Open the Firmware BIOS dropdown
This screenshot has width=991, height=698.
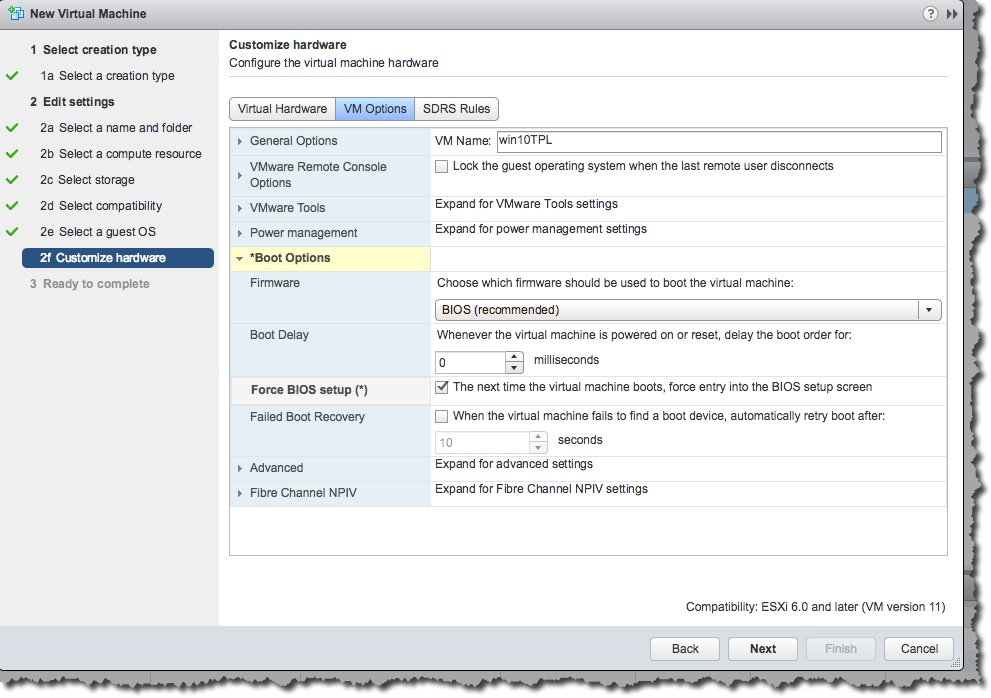click(x=929, y=310)
